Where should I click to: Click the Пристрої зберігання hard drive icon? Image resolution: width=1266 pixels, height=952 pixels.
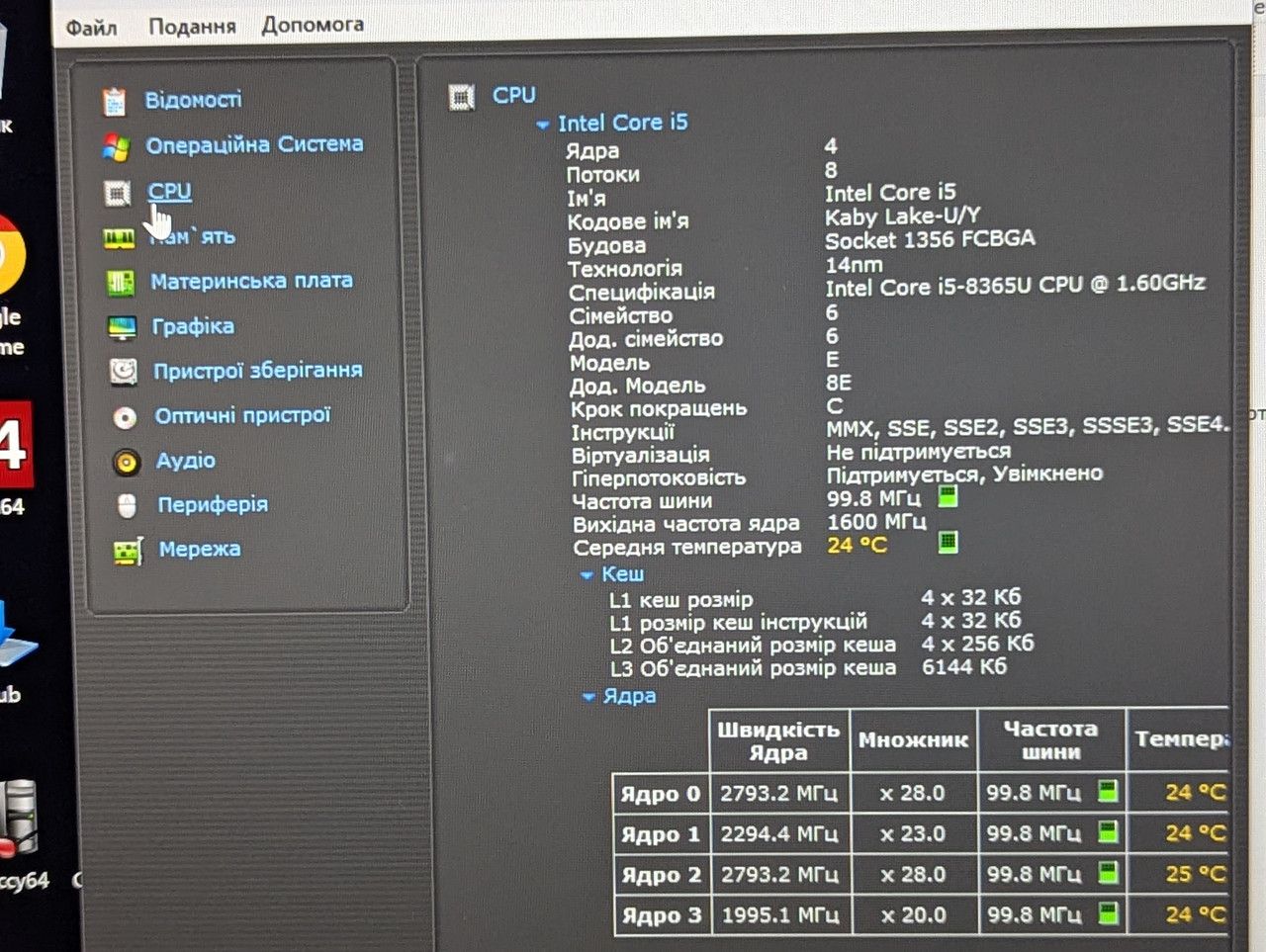[123, 372]
